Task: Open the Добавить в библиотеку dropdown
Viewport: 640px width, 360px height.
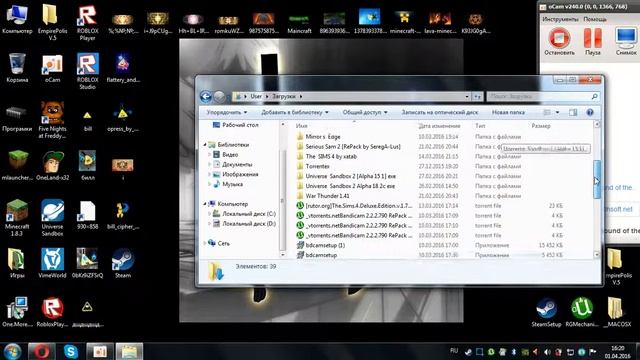Action: pyautogui.click(x=295, y=112)
